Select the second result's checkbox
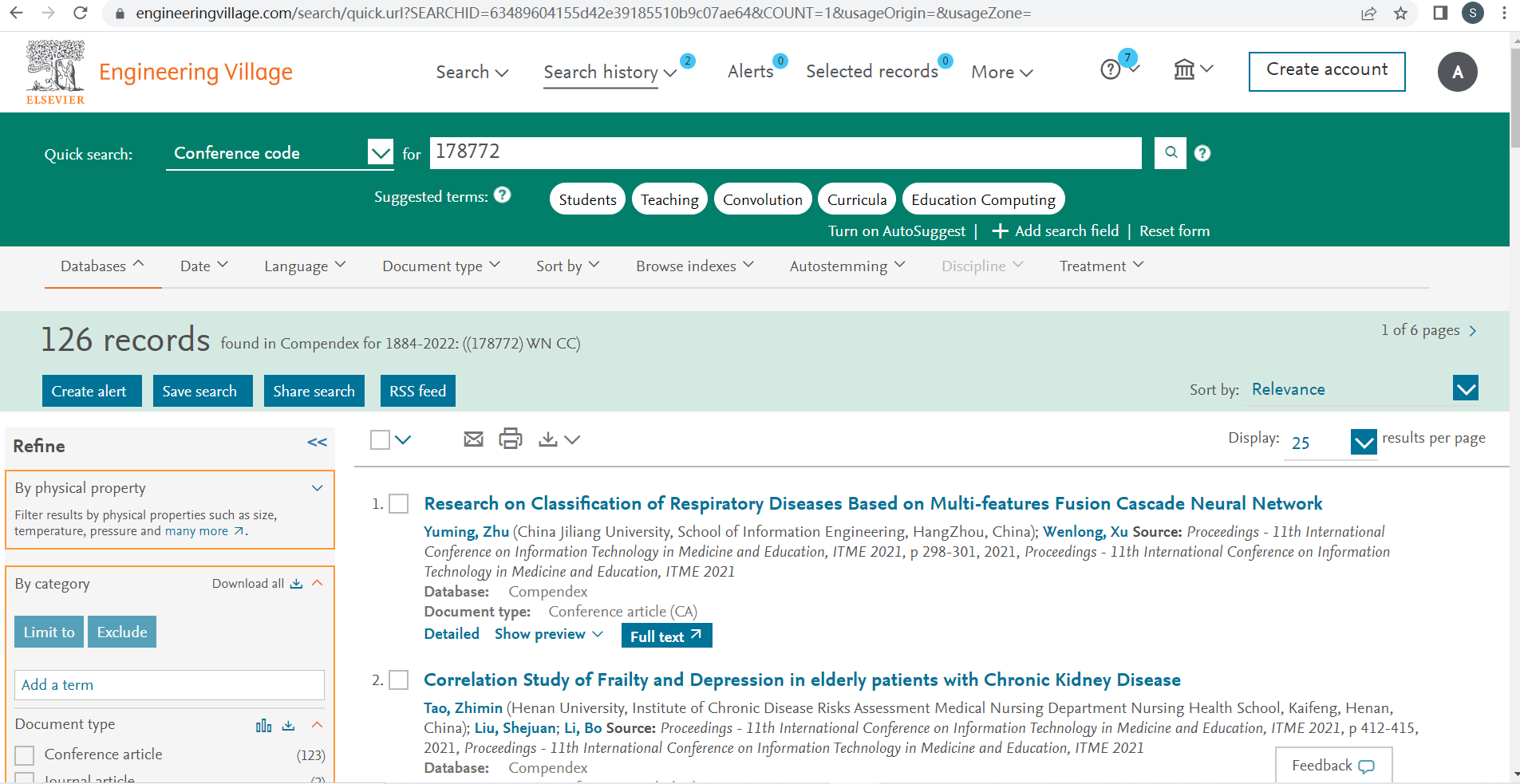The width and height of the screenshot is (1520, 784). 399,680
